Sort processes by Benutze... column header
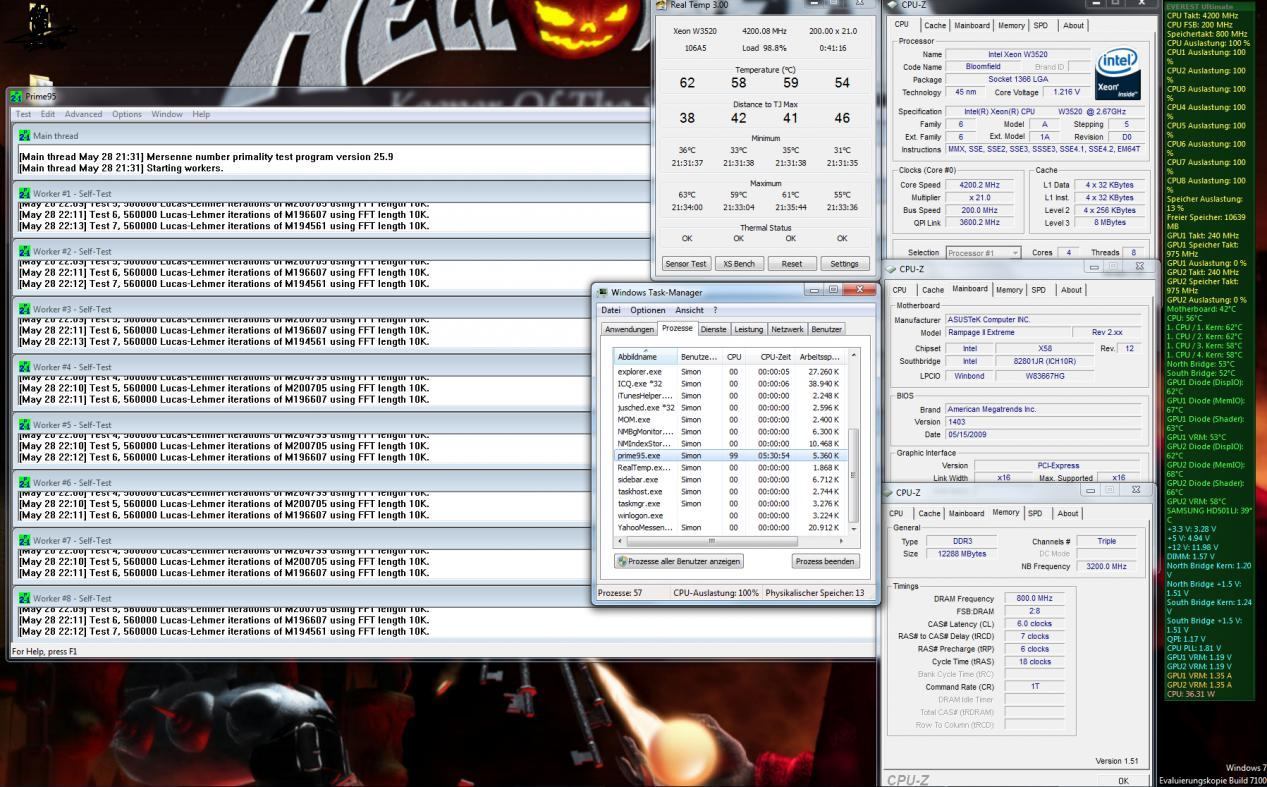 point(699,357)
